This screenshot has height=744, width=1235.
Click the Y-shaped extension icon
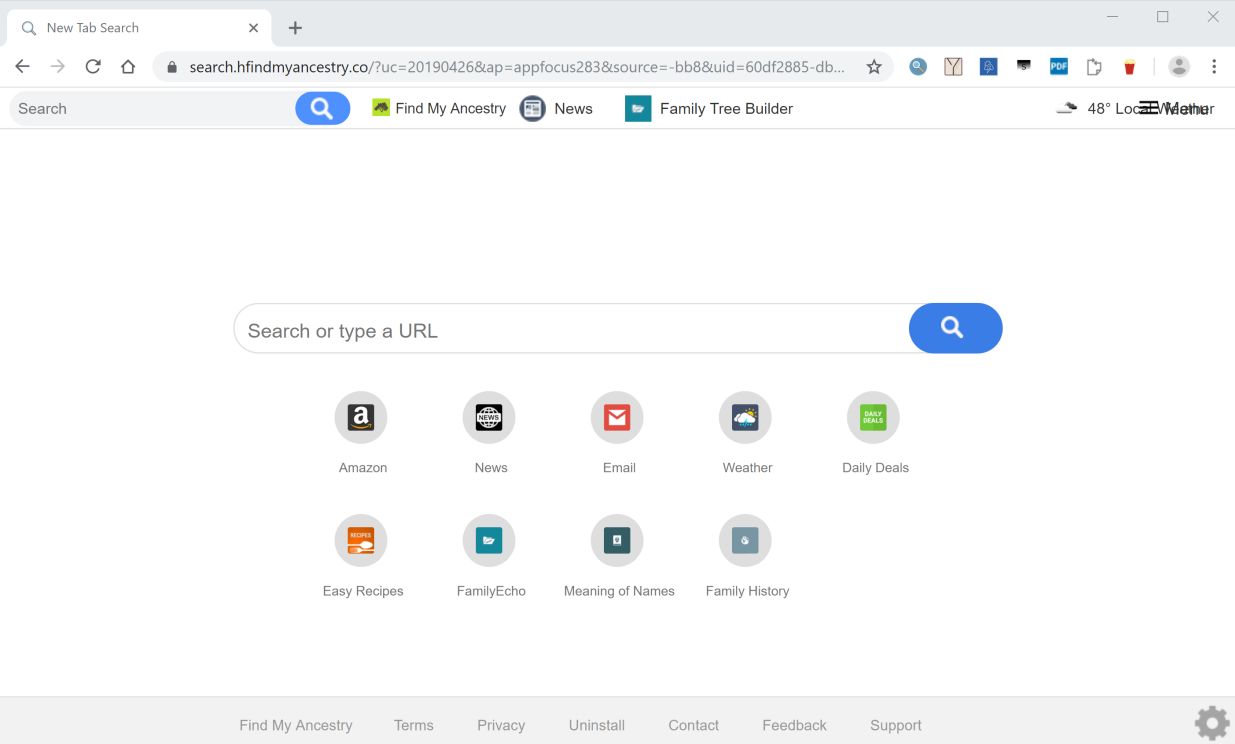click(953, 67)
